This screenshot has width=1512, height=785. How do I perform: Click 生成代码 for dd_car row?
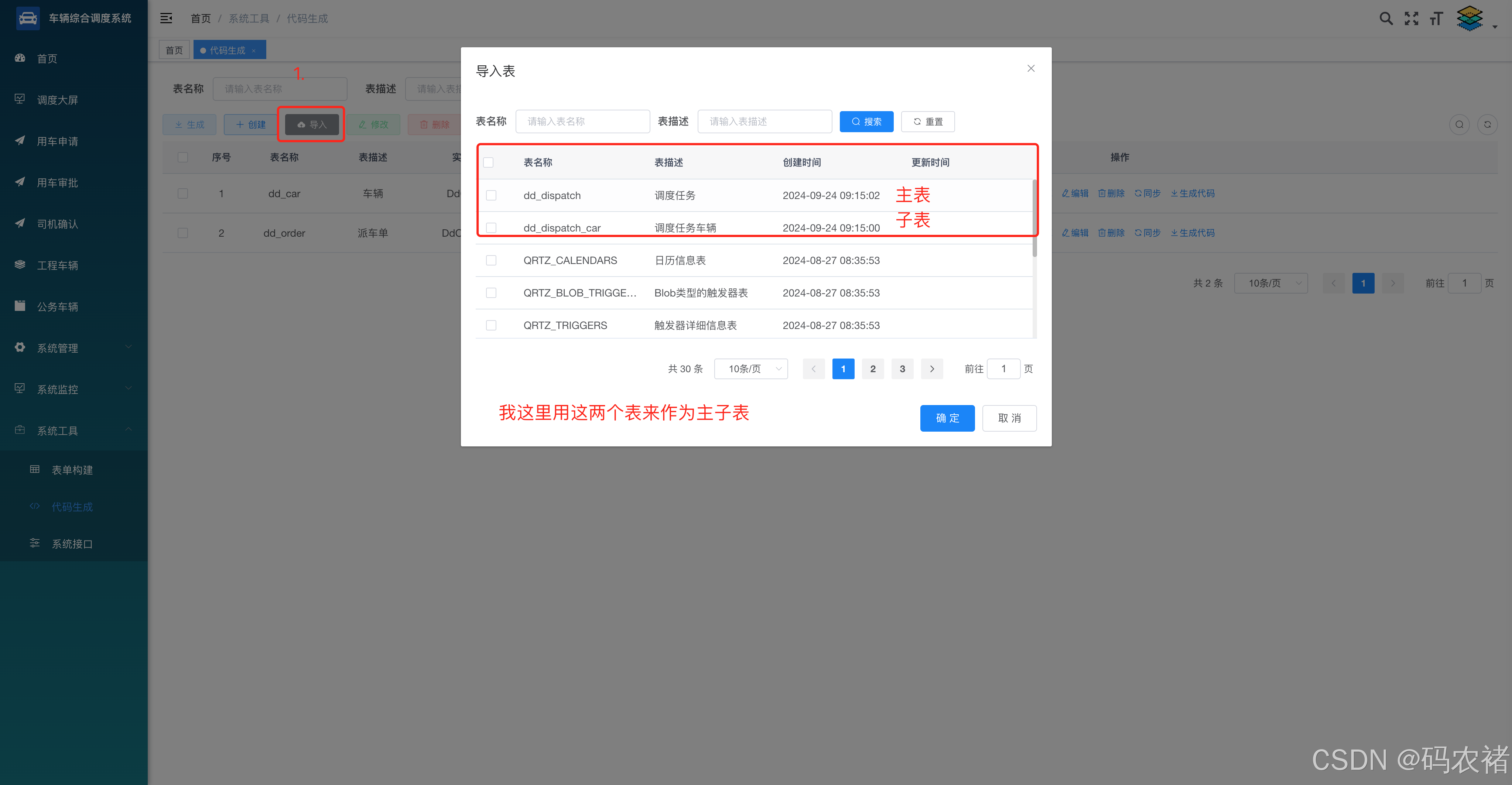(x=1193, y=193)
